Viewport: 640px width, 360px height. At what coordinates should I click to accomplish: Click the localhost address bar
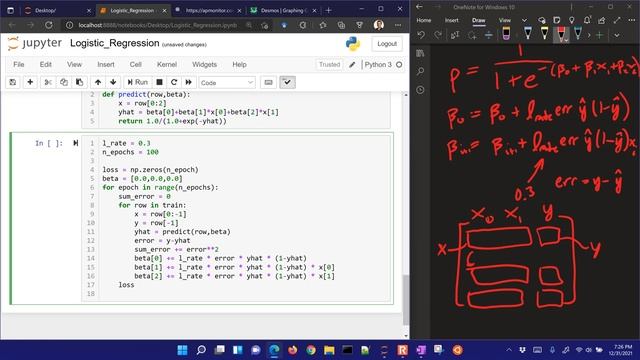tap(157, 25)
